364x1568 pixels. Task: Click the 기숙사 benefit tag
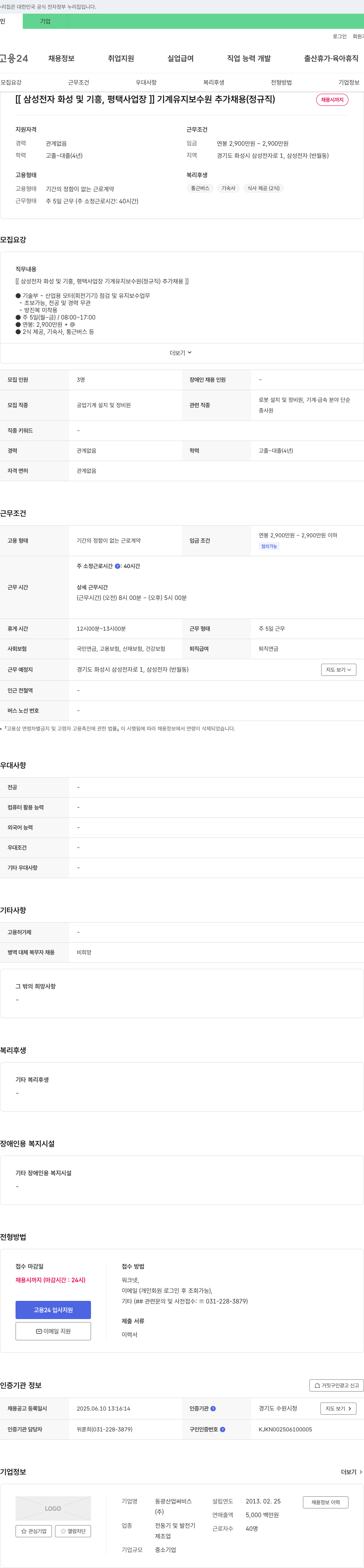point(228,188)
